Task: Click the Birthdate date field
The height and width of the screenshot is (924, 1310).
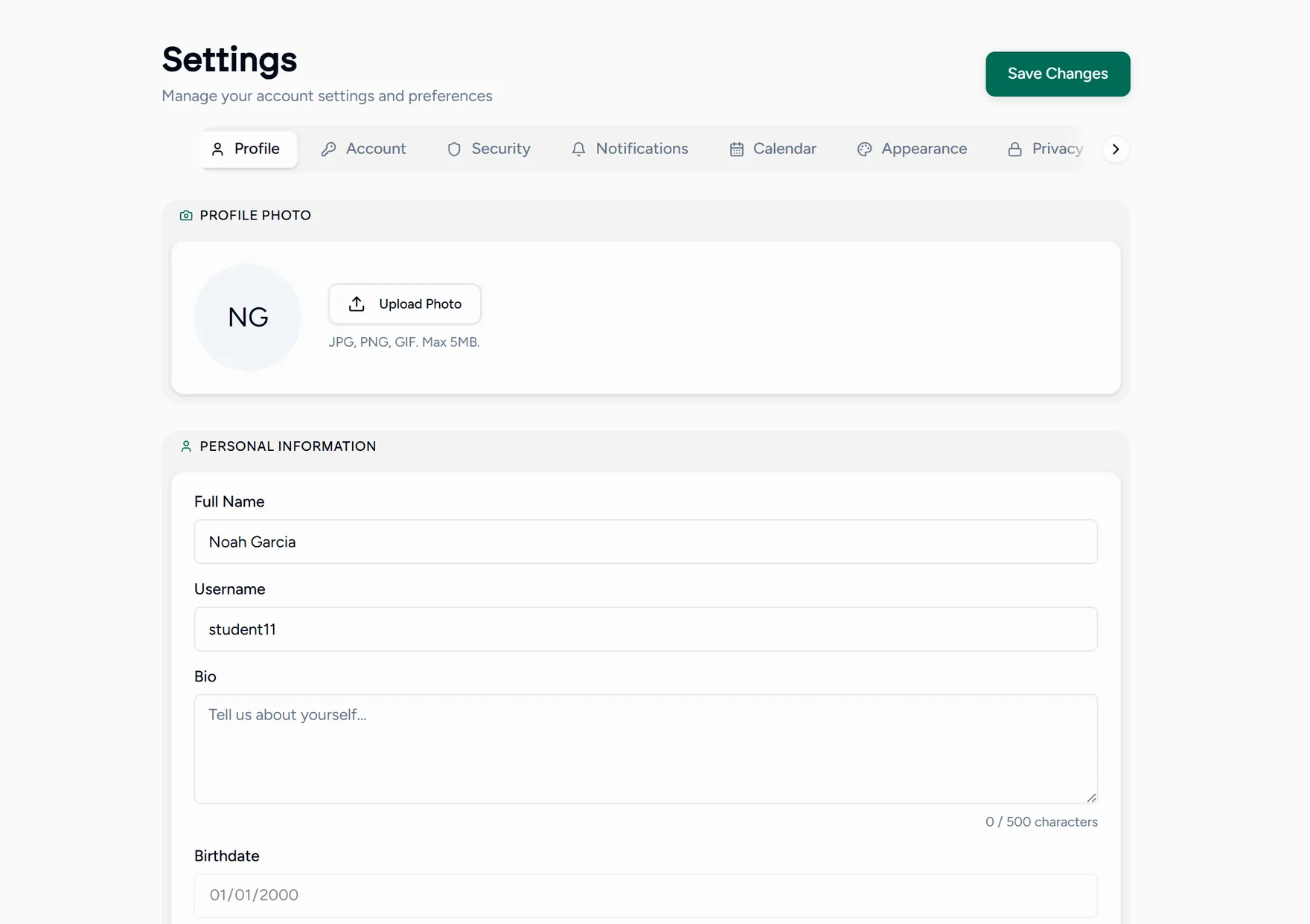Action: pos(646,896)
